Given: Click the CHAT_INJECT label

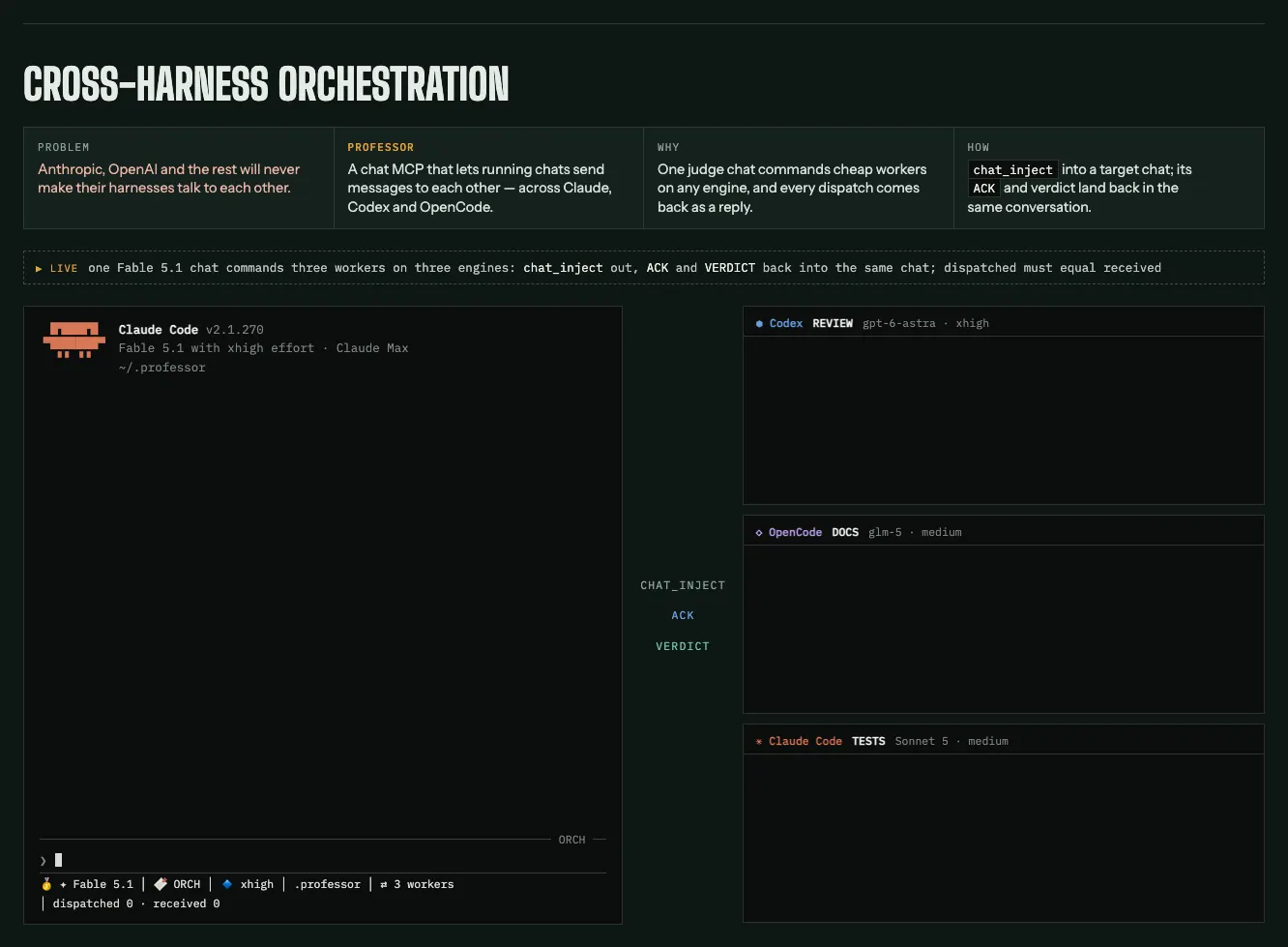Looking at the screenshot, I should [683, 585].
